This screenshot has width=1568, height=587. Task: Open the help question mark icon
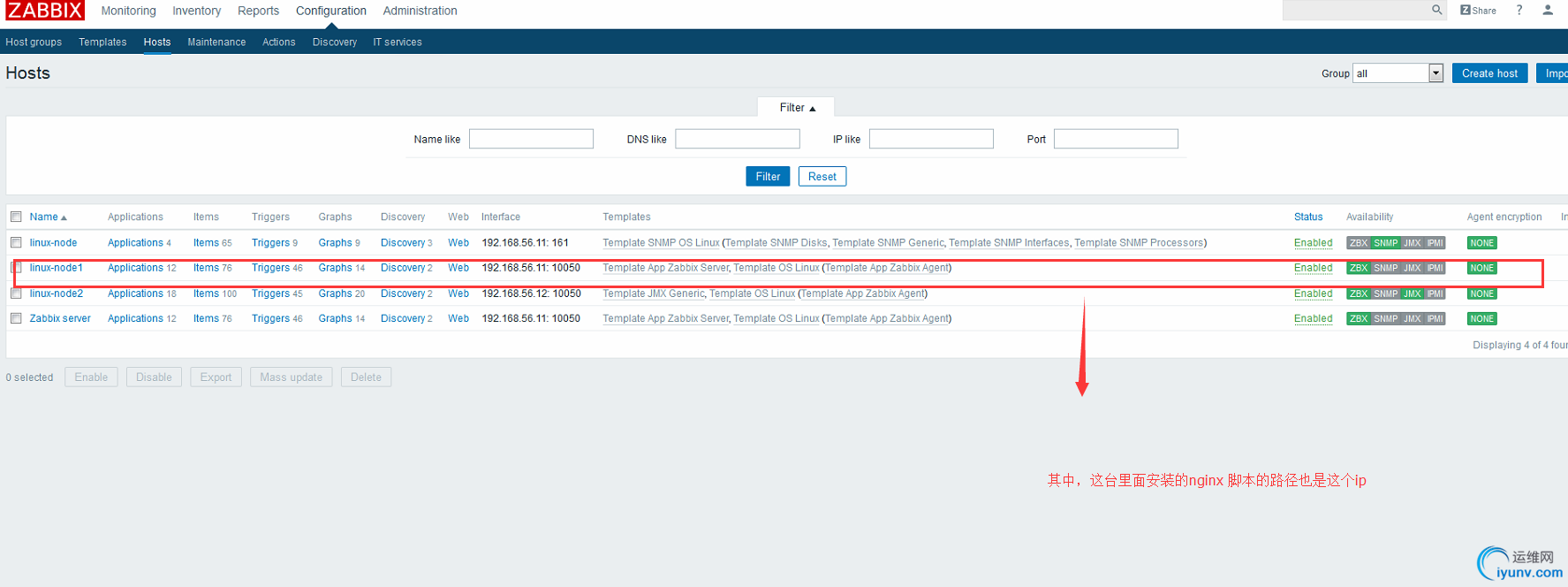[1519, 11]
